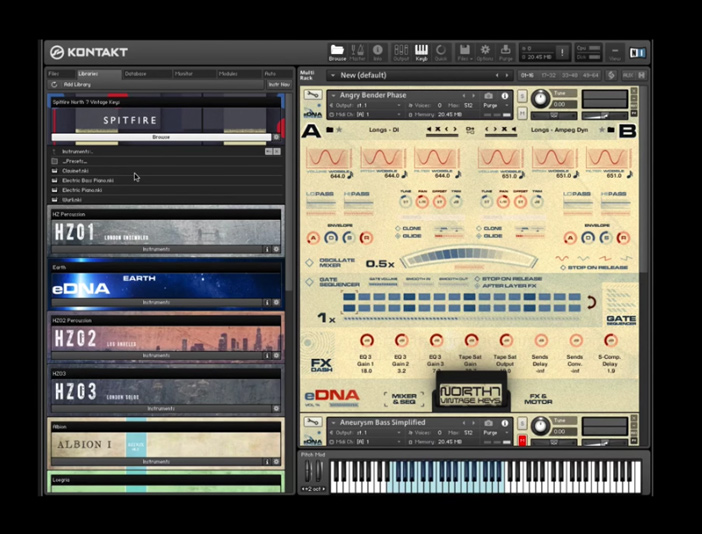Open the Options gear in the toolbar

pos(485,51)
